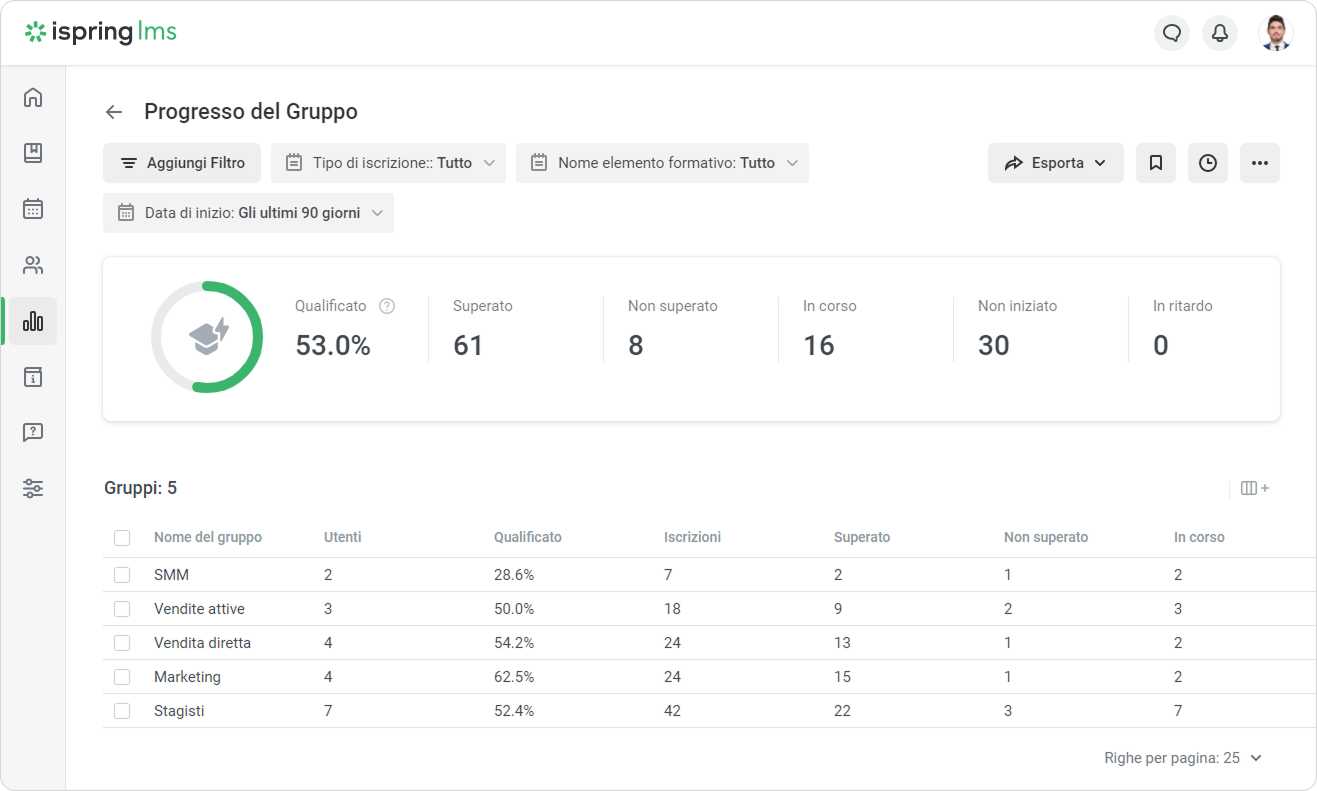Click the sidebar Settings sliders icon
Screen dimensions: 1317x791
click(x=33, y=489)
